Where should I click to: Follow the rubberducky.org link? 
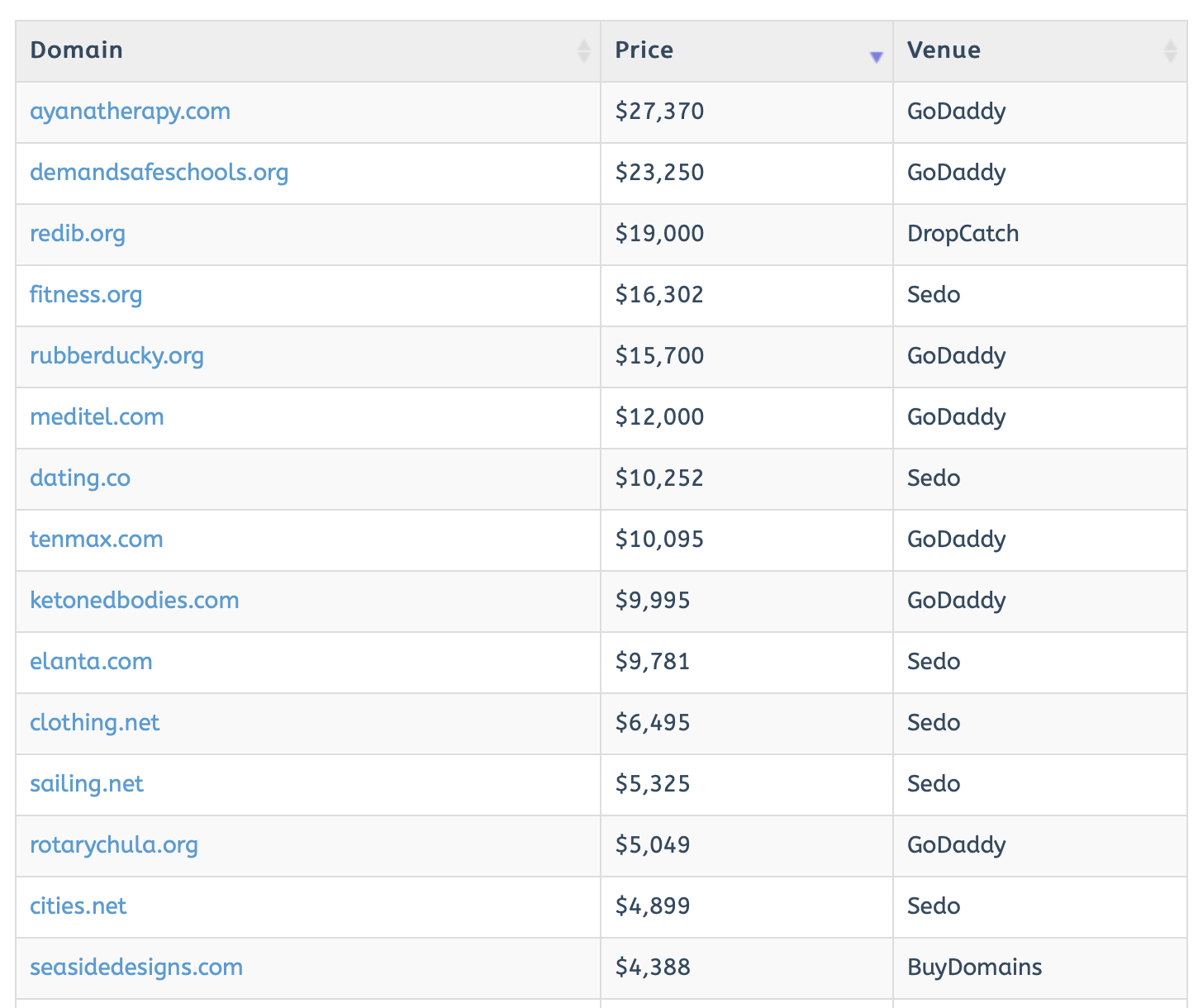[116, 356]
